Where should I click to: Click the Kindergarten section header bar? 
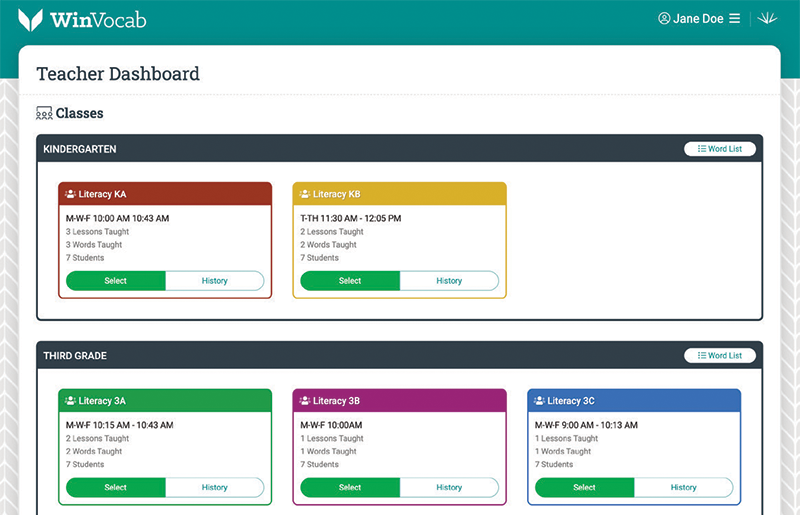point(350,149)
